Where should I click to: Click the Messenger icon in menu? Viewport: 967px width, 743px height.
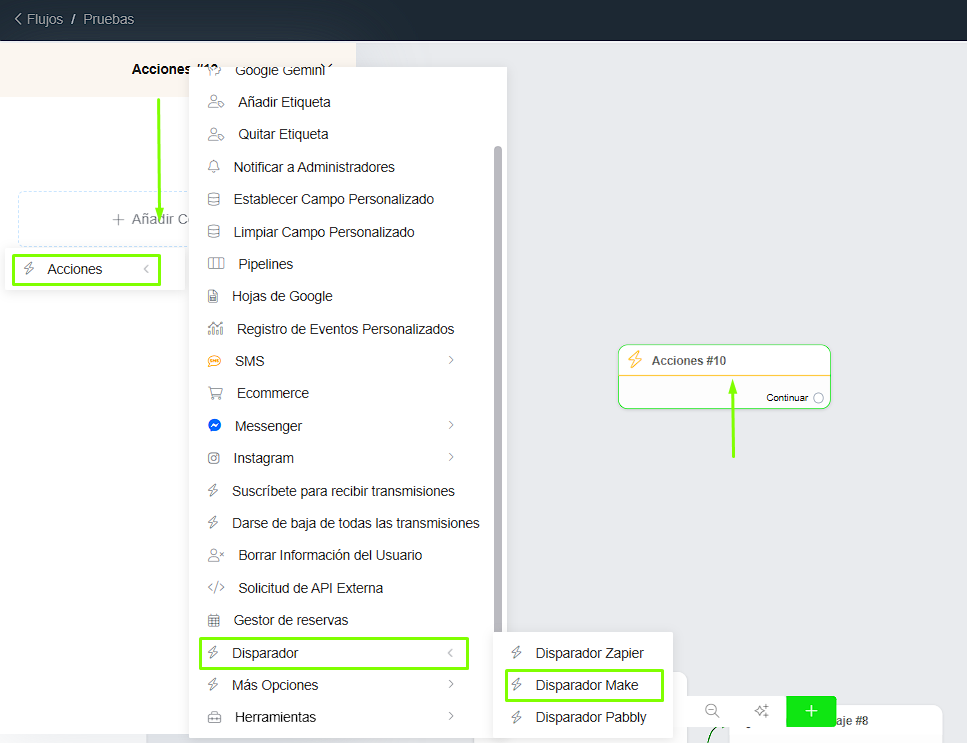[214, 426]
